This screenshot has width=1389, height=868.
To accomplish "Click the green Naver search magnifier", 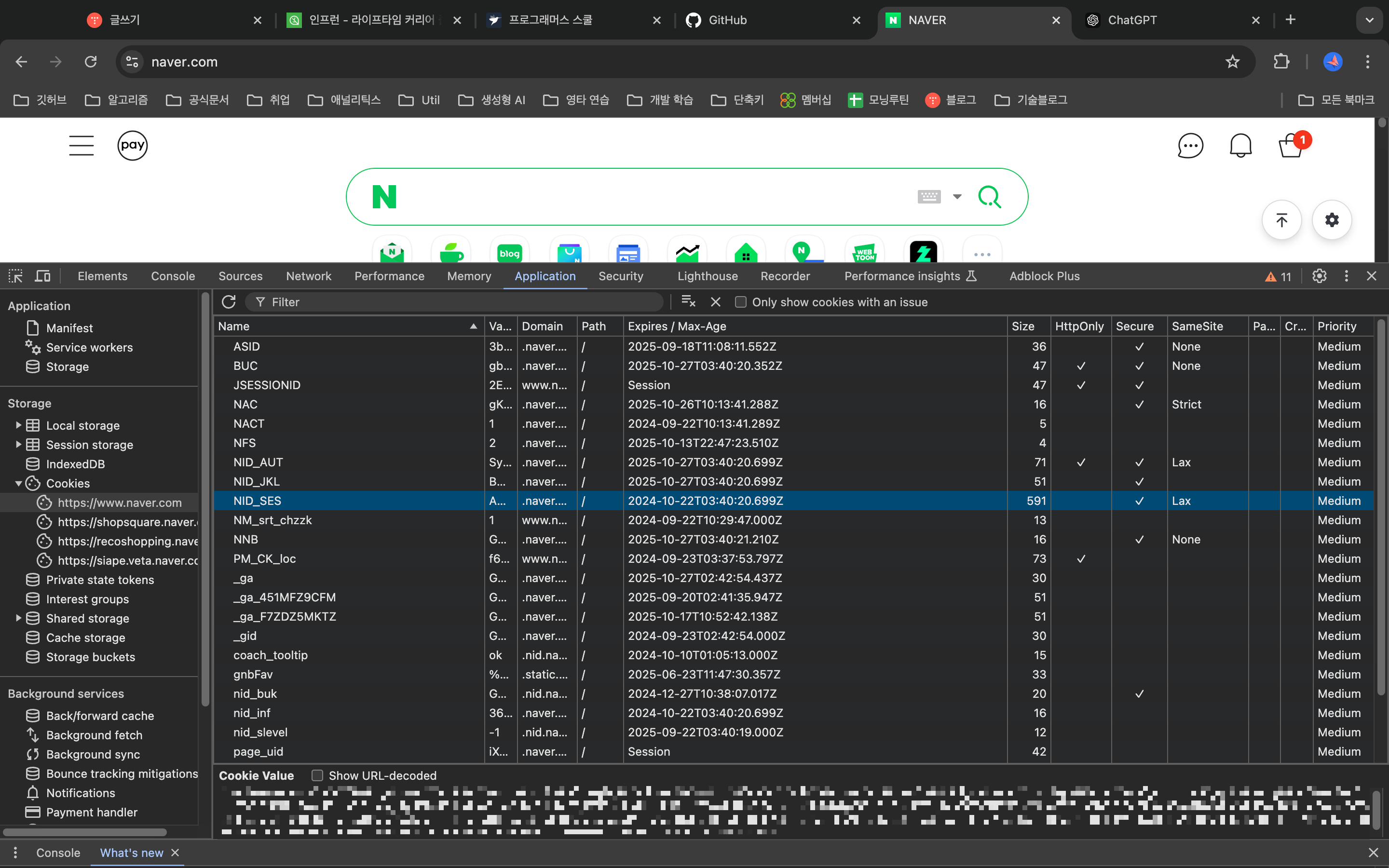I will [990, 197].
